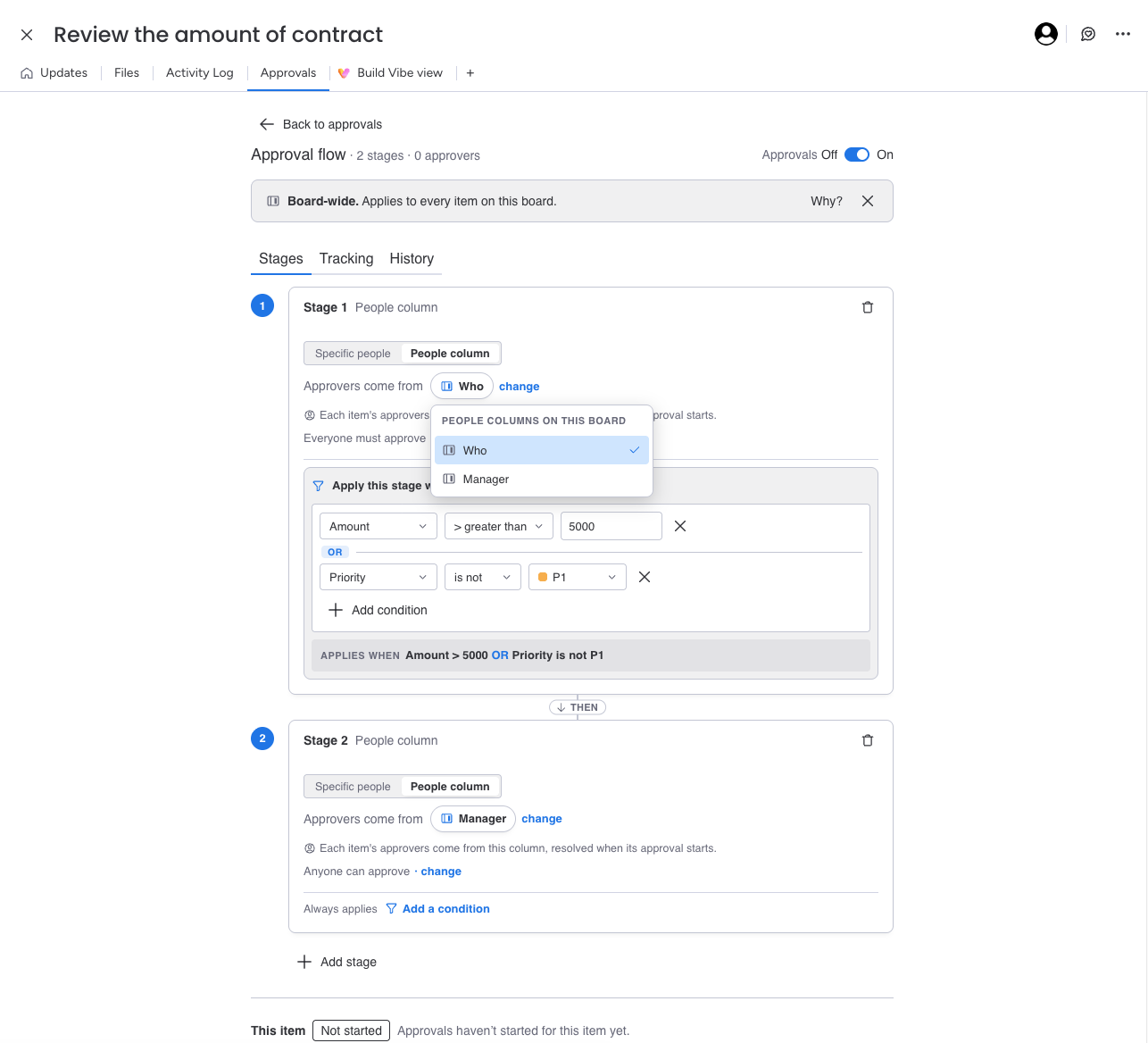Open the Updates tab
Viewport: 1148px width, 1043px height.
pos(54,73)
